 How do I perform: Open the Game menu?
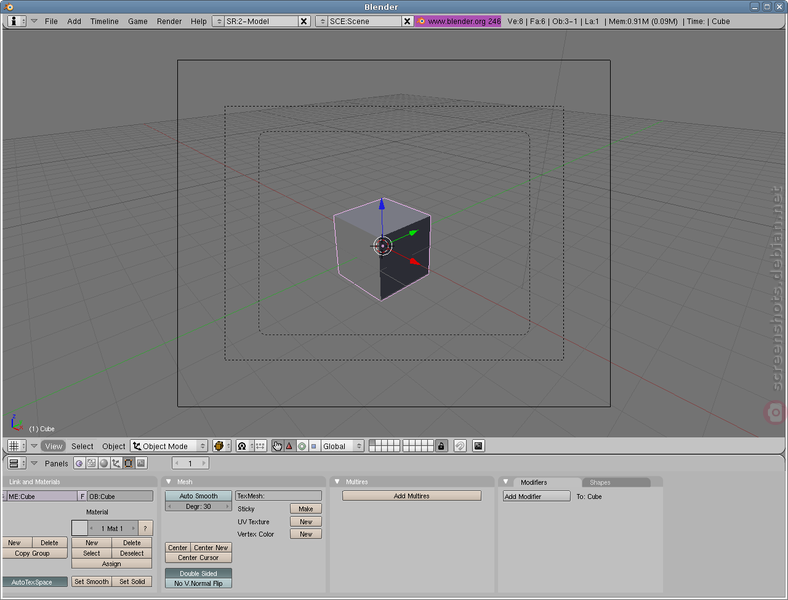click(138, 21)
